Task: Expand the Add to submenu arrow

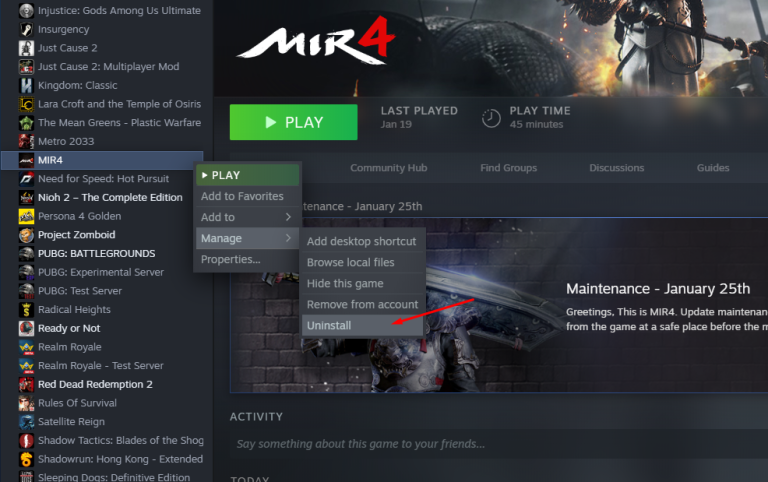Action: tap(288, 217)
